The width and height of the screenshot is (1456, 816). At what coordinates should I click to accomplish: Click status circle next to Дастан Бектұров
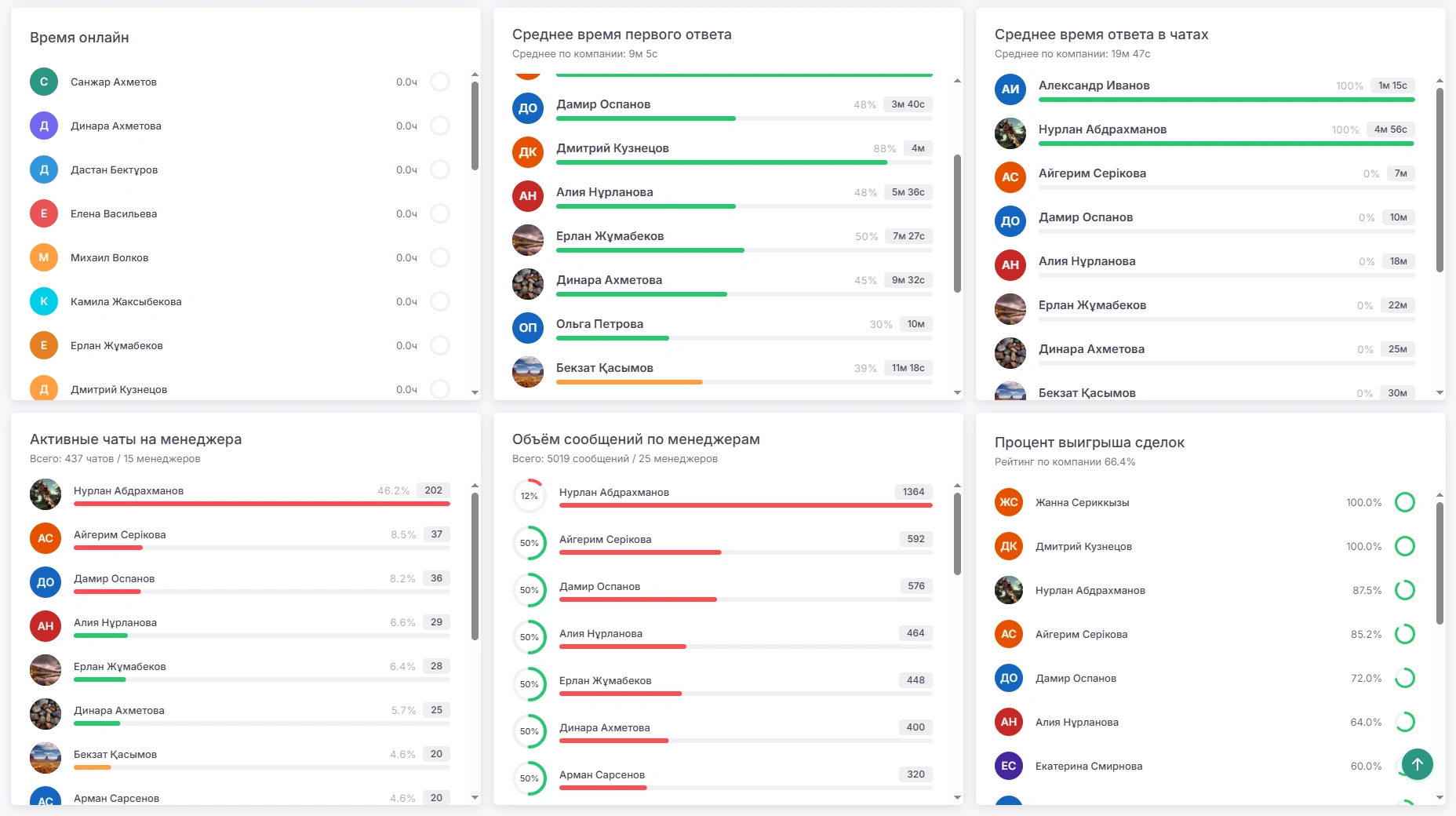pyautogui.click(x=440, y=169)
